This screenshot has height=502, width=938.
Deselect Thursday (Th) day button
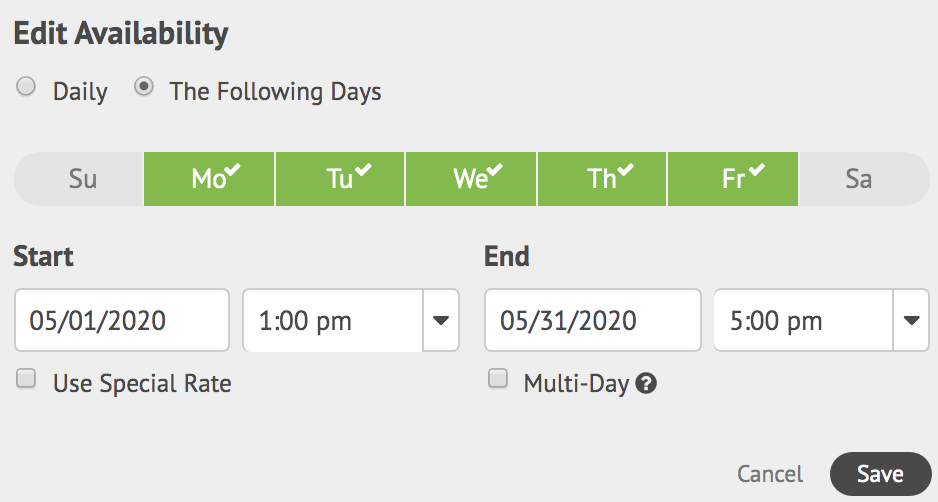pos(602,179)
